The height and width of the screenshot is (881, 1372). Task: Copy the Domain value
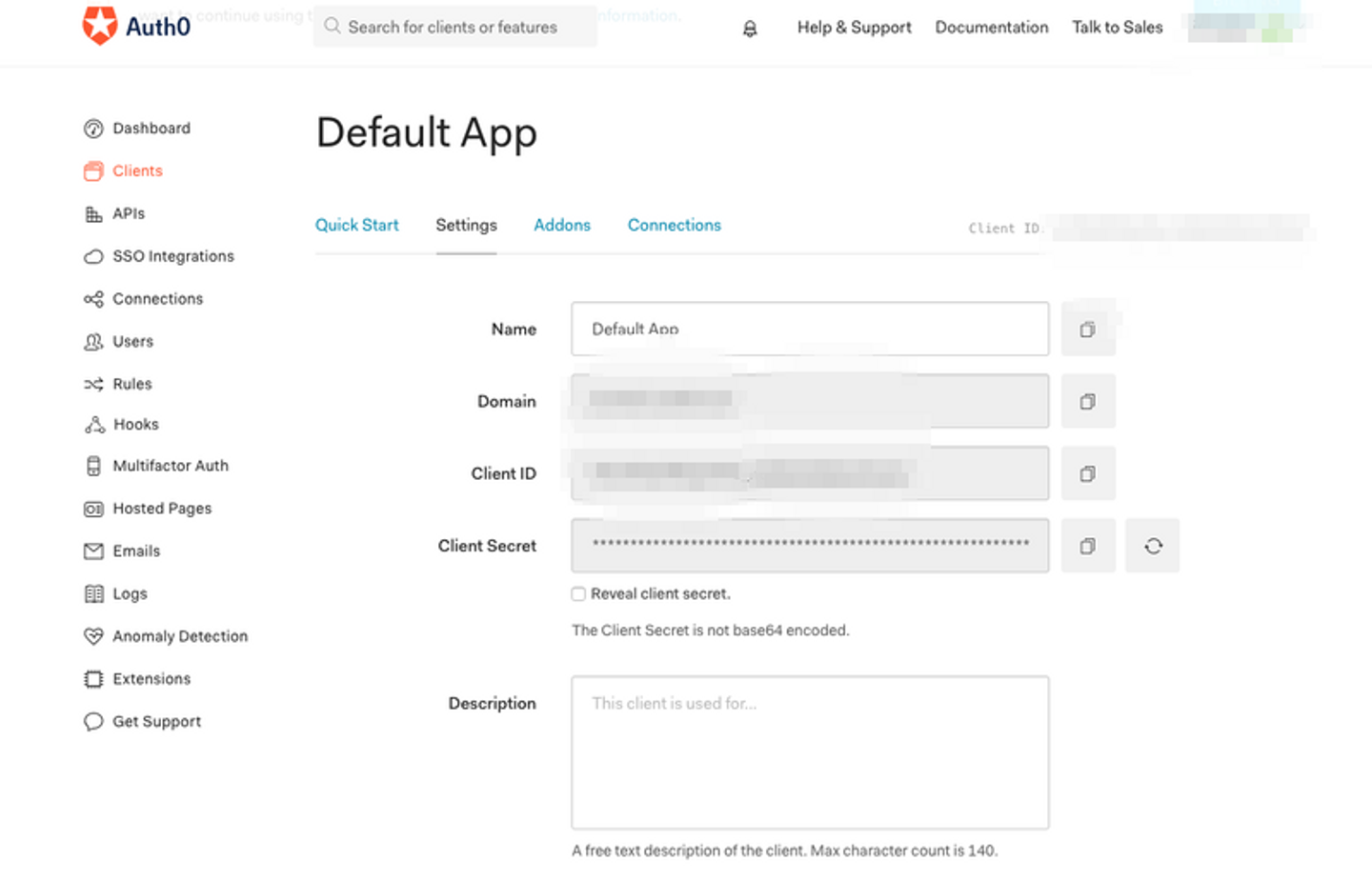[1087, 402]
